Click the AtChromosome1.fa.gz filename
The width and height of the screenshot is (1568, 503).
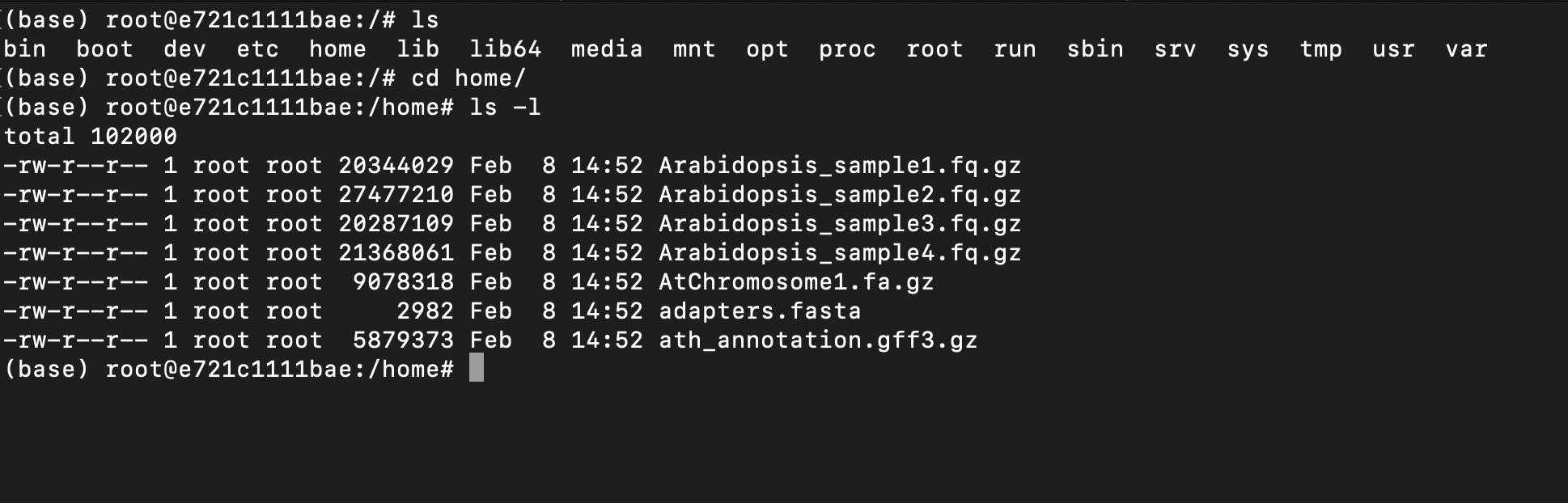click(796, 282)
